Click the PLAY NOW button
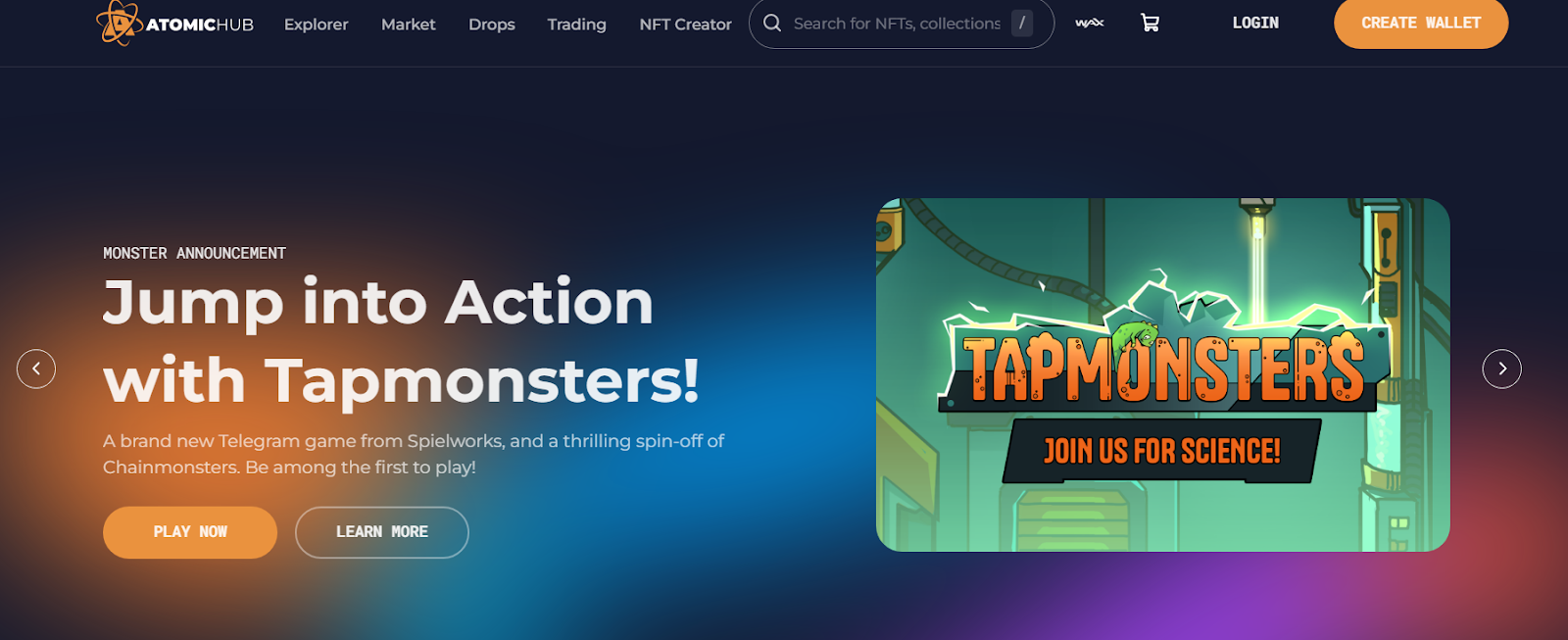1568x640 pixels. [x=190, y=532]
